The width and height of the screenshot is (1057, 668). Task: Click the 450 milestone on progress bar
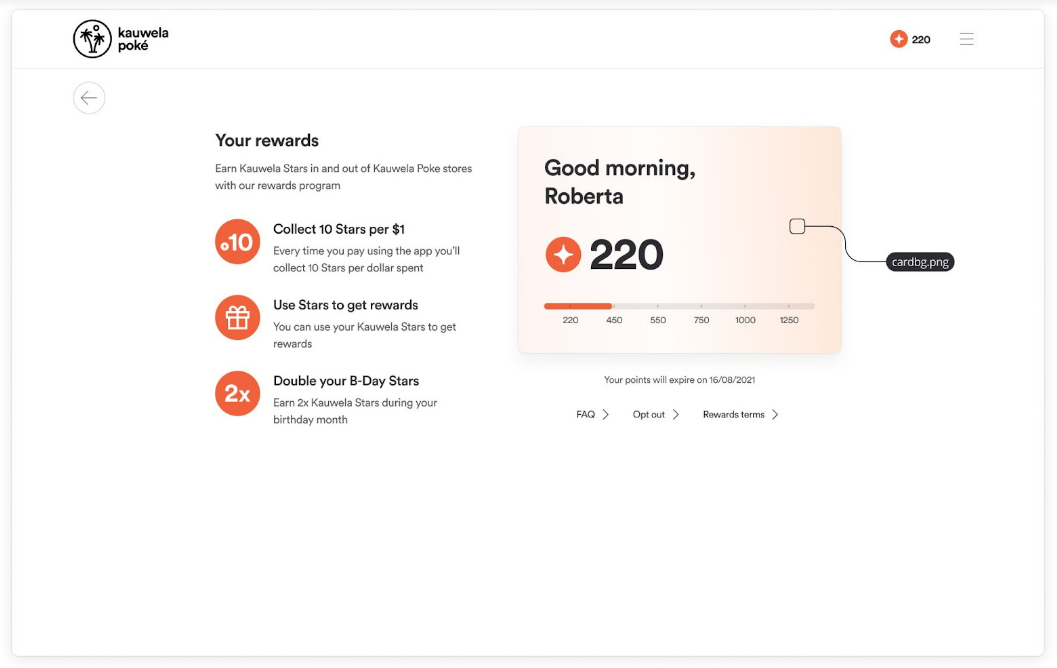(x=614, y=320)
